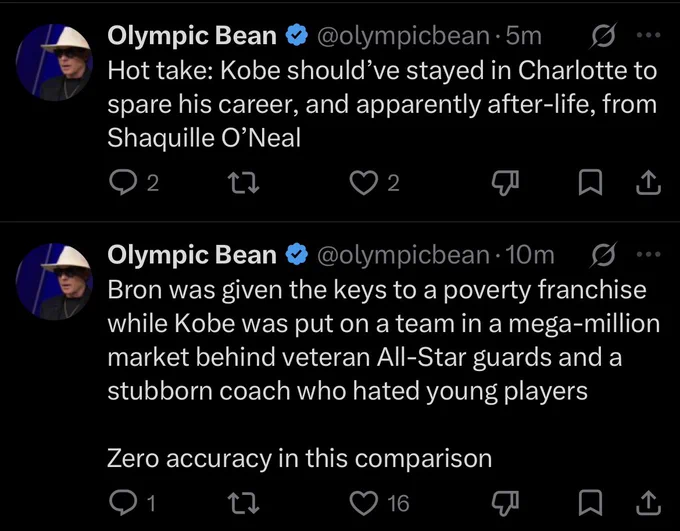Open @olympicbean handle on the 10m tweet
Screen dimensions: 680x531
click(x=403, y=255)
